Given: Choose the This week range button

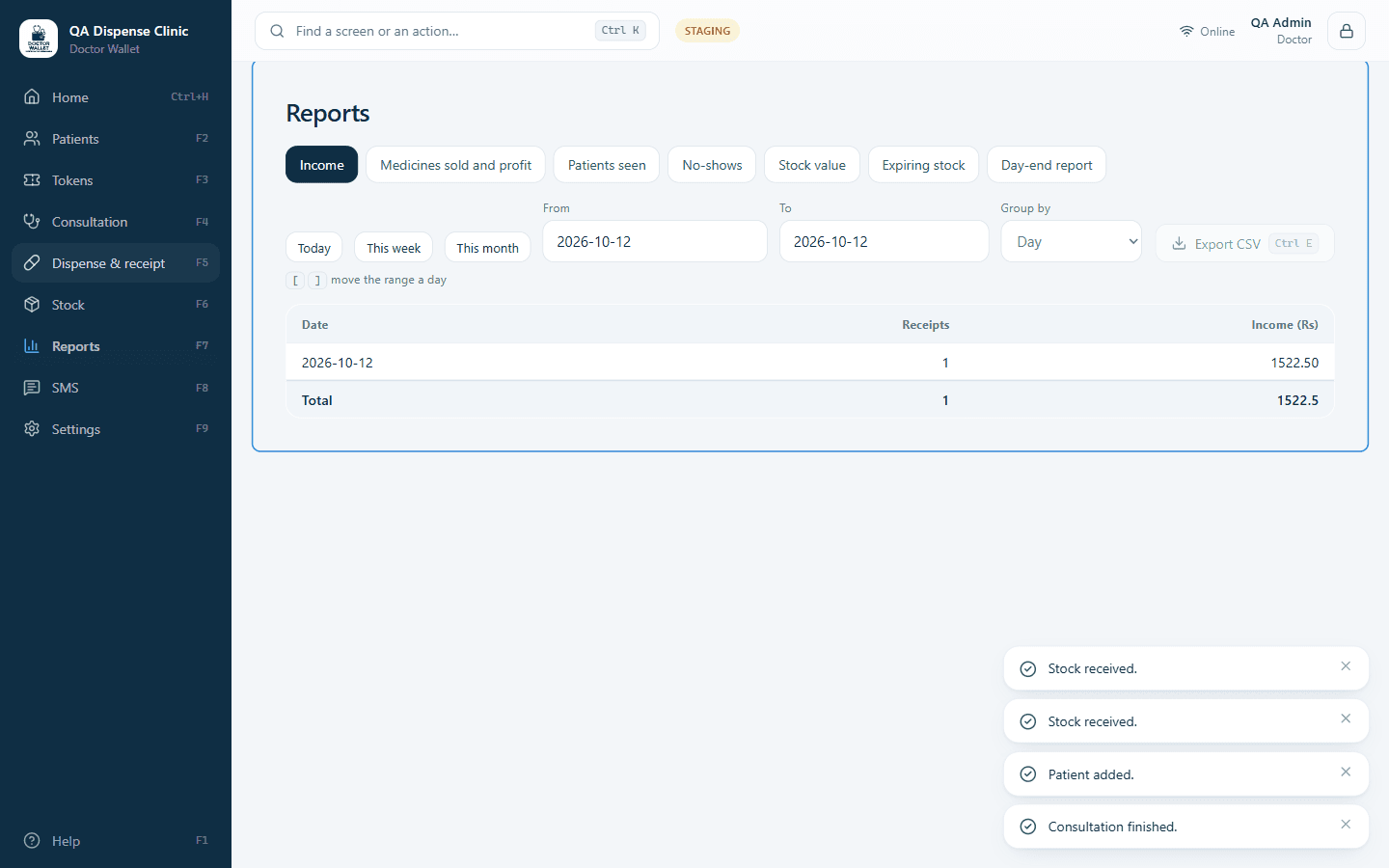Looking at the screenshot, I should tap(394, 248).
